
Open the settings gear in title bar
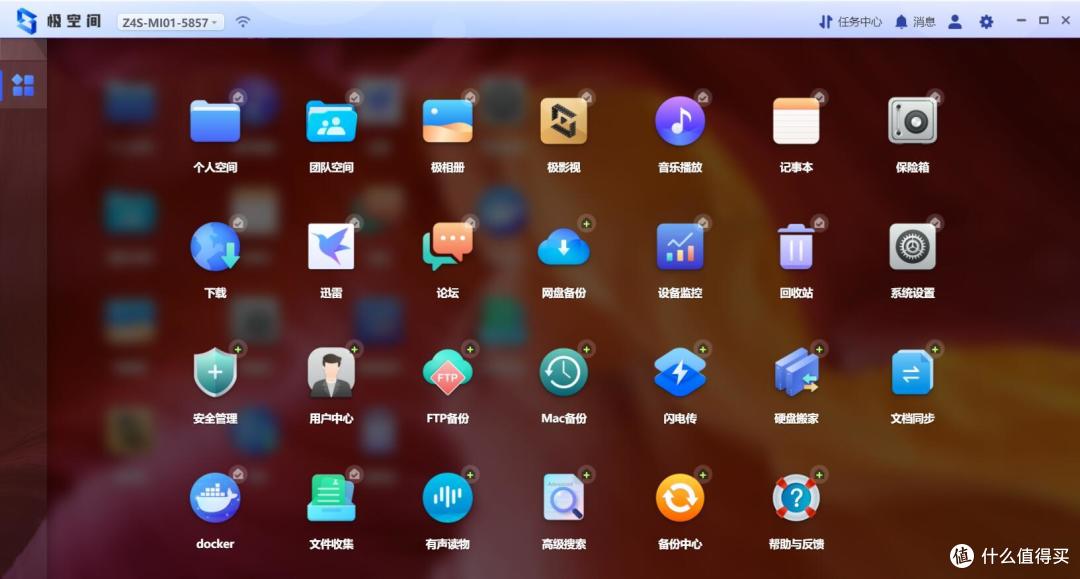pyautogui.click(x=986, y=22)
